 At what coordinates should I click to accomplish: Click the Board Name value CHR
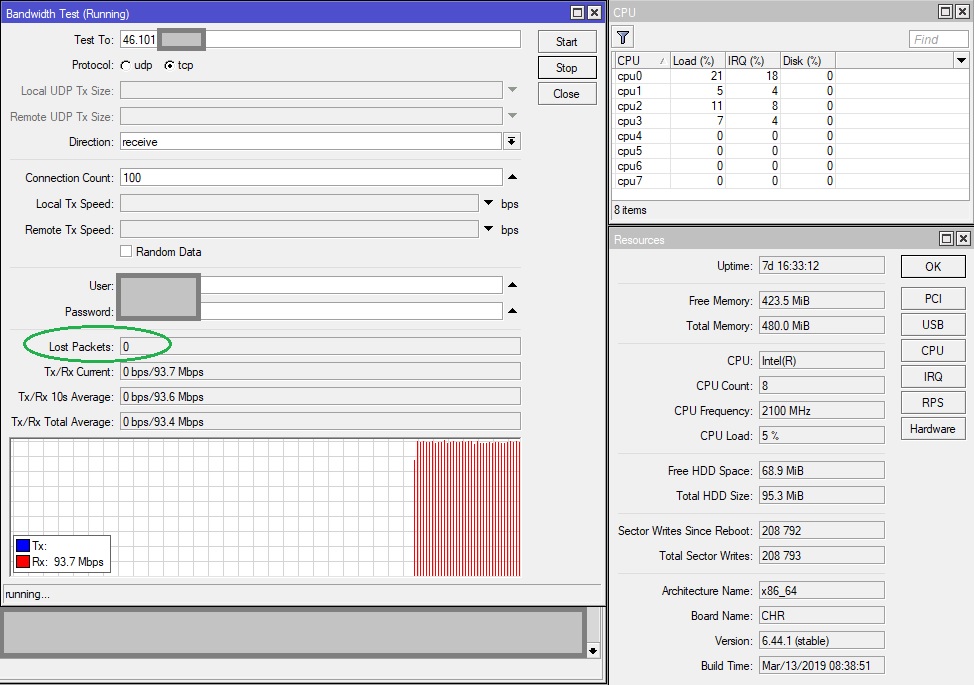point(822,615)
